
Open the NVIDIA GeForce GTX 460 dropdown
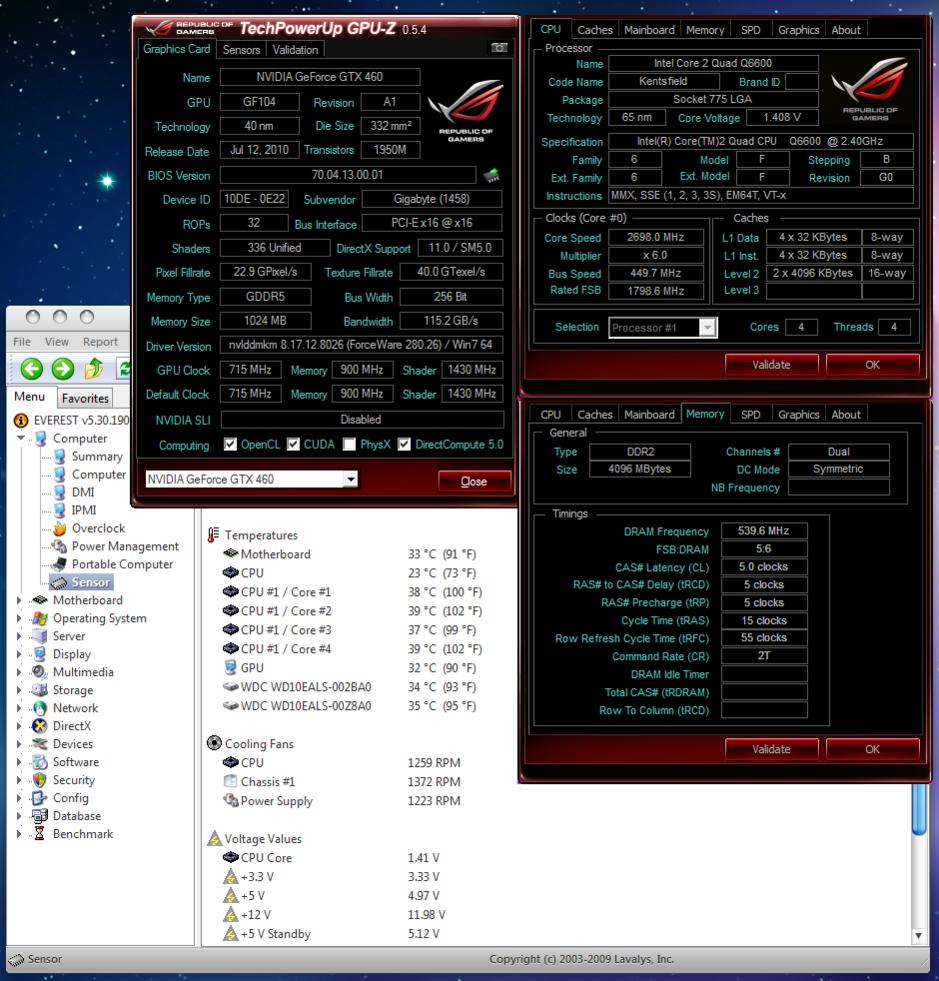(350, 479)
